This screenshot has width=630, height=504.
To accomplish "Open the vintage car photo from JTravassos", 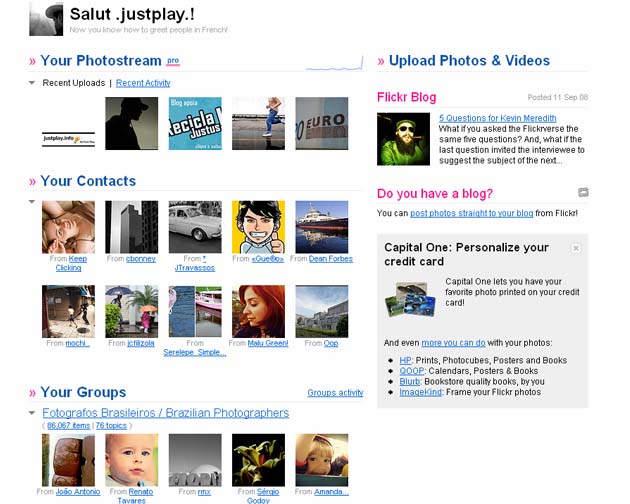I will pyautogui.click(x=195, y=227).
